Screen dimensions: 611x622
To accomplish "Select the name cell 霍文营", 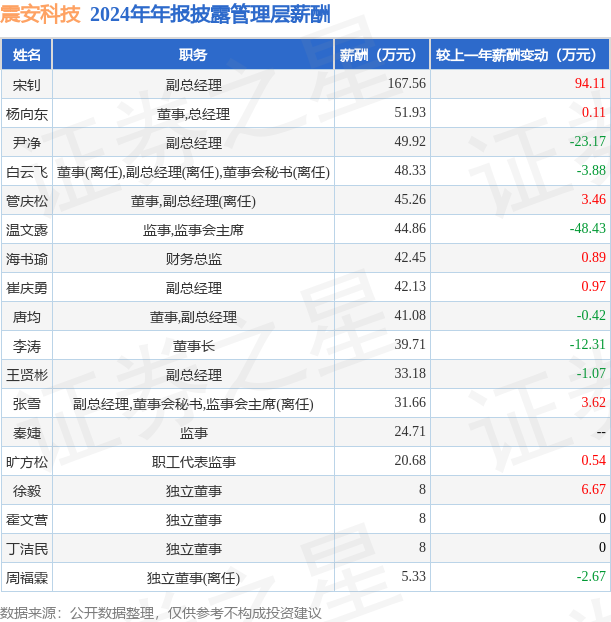I will pyautogui.click(x=27, y=519).
